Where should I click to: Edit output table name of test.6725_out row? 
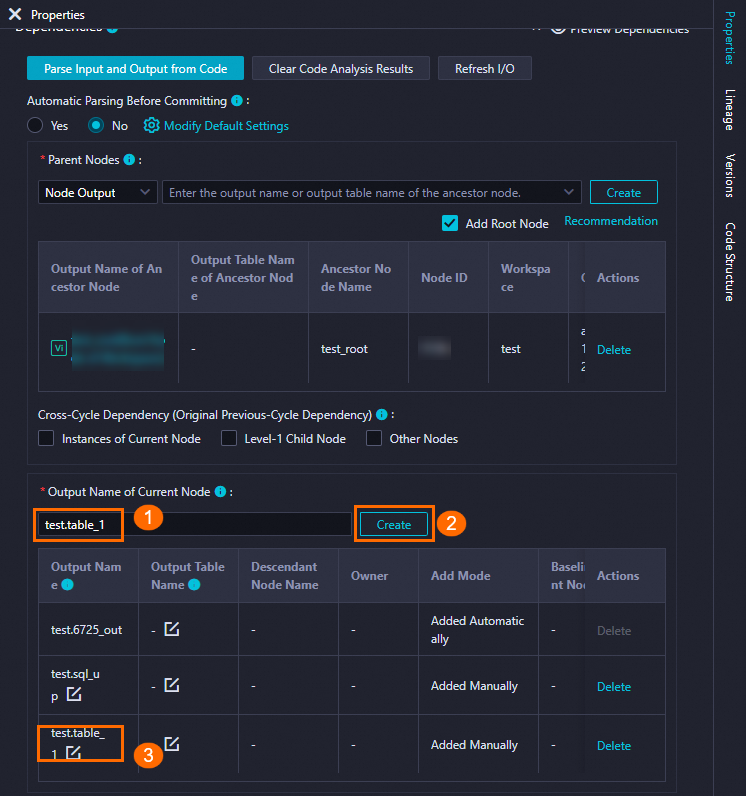point(172,629)
